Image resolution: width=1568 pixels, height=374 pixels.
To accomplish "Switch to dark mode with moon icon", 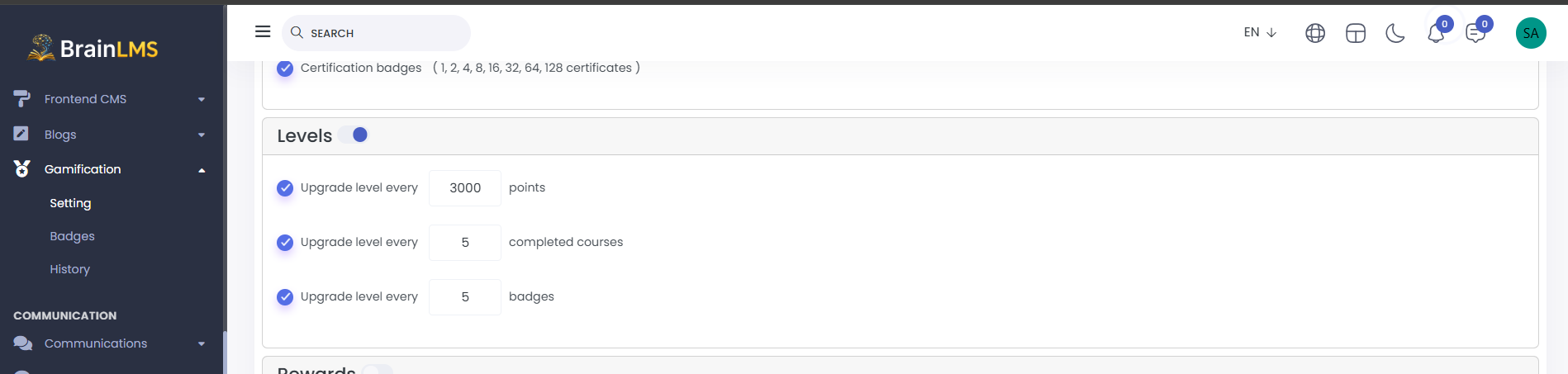I will [x=1395, y=33].
